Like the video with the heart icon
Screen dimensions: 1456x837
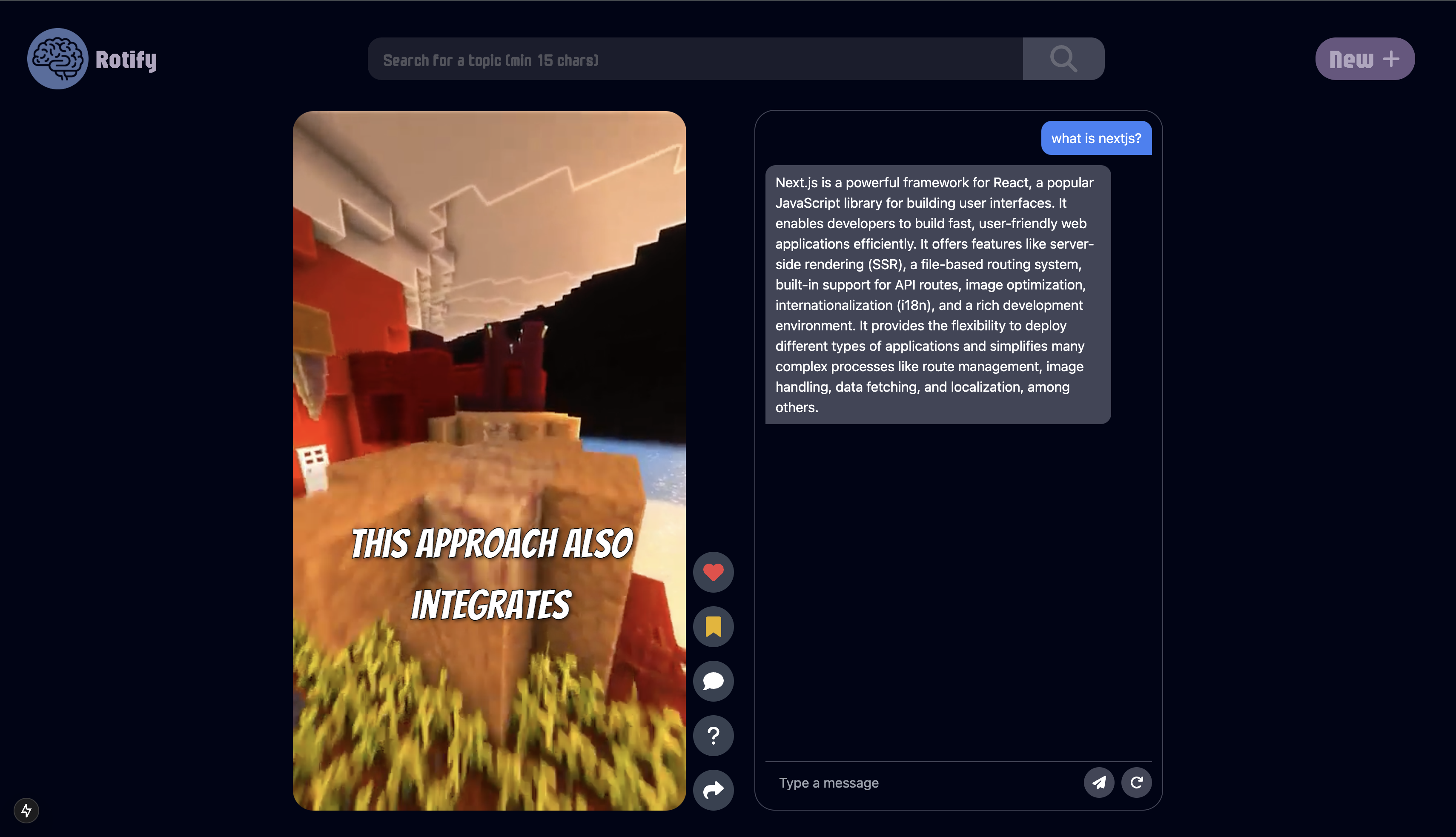click(x=714, y=572)
